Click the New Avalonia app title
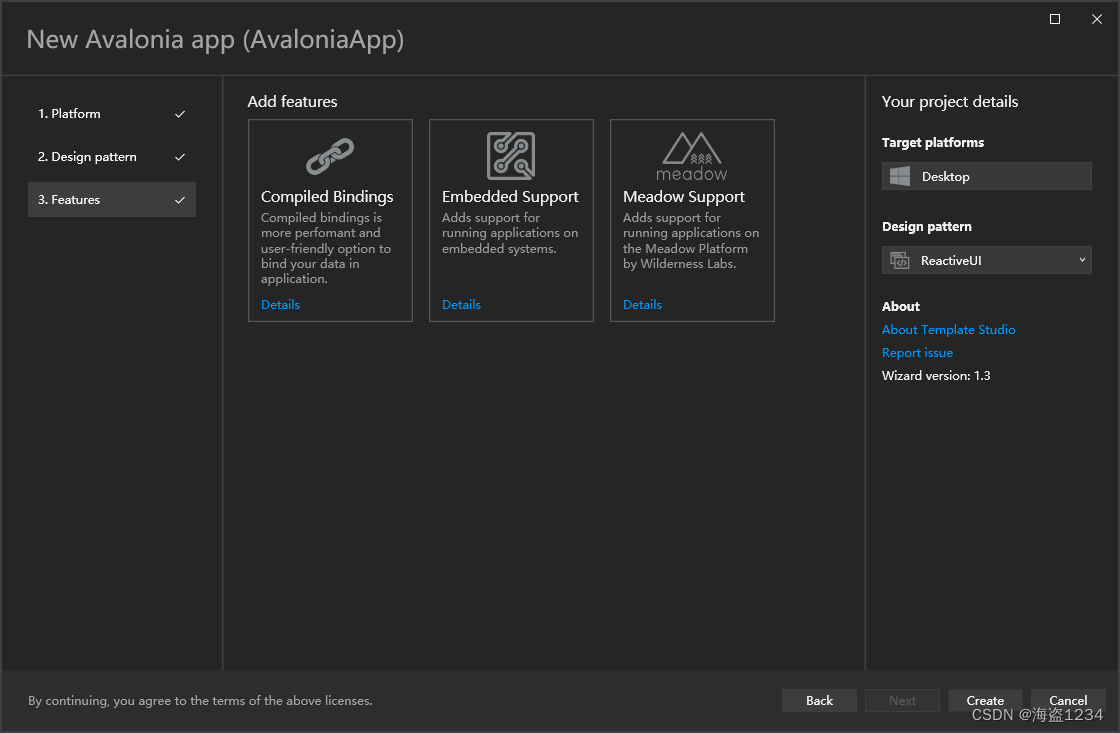This screenshot has width=1120, height=733. (215, 40)
